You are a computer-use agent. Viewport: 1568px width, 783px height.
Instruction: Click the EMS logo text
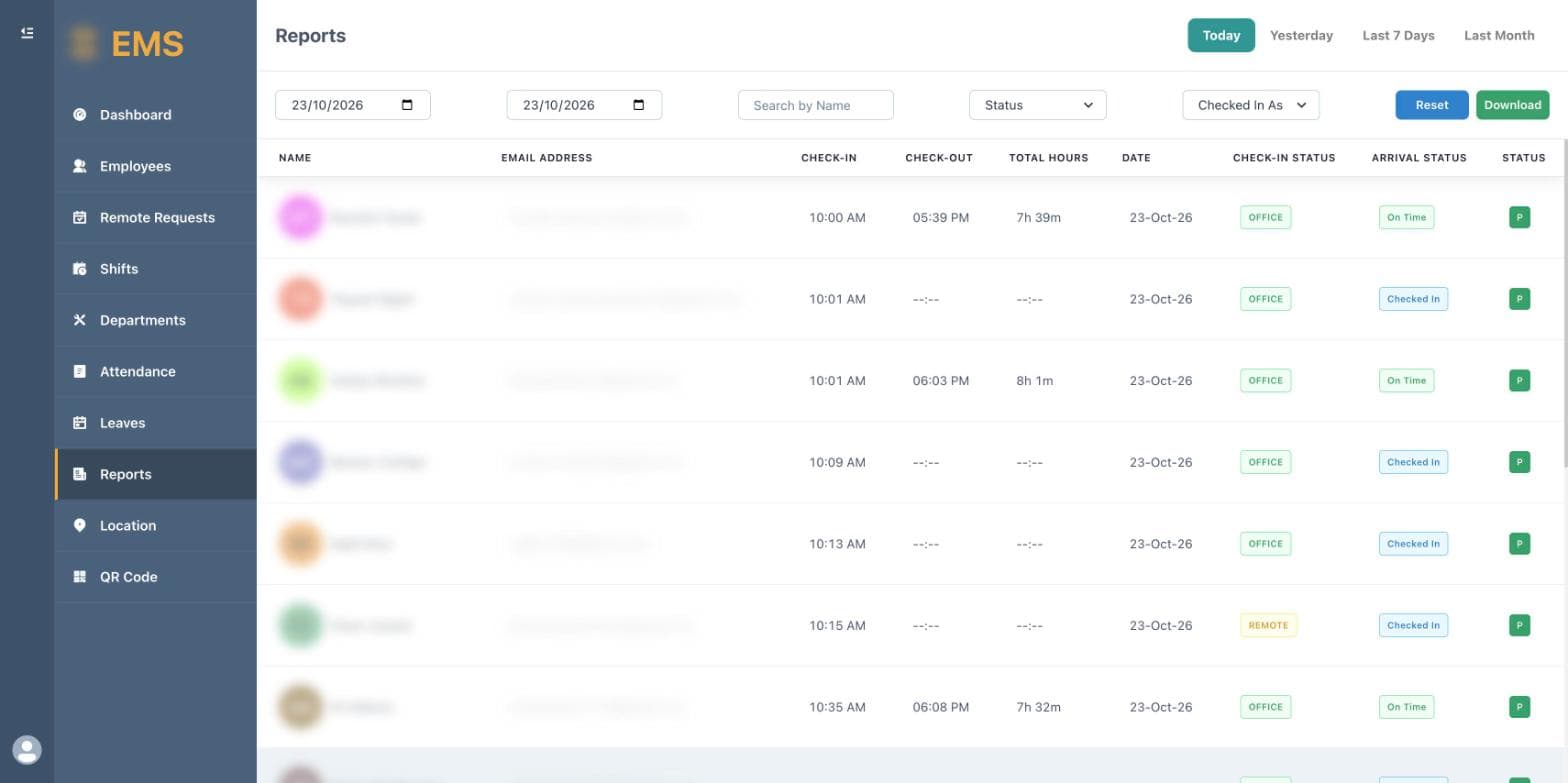pyautogui.click(x=147, y=44)
